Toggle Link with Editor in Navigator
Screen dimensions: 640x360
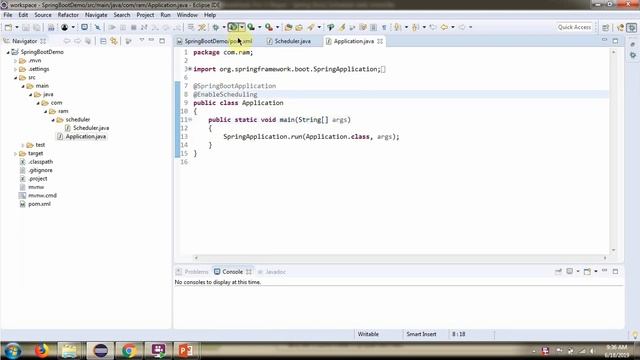coord(114,41)
